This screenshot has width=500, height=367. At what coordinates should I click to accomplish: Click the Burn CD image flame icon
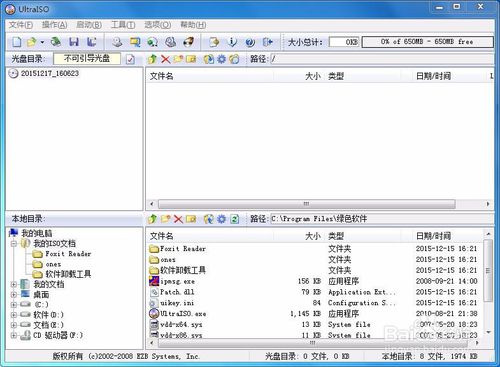[x=189, y=42]
